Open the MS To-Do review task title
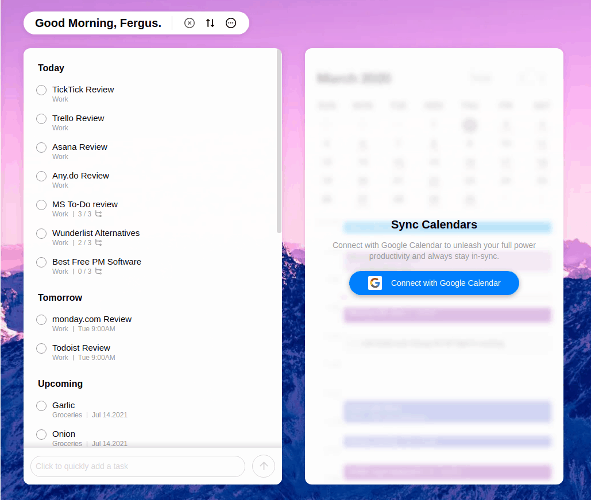This screenshot has width=591, height=500. (x=85, y=204)
